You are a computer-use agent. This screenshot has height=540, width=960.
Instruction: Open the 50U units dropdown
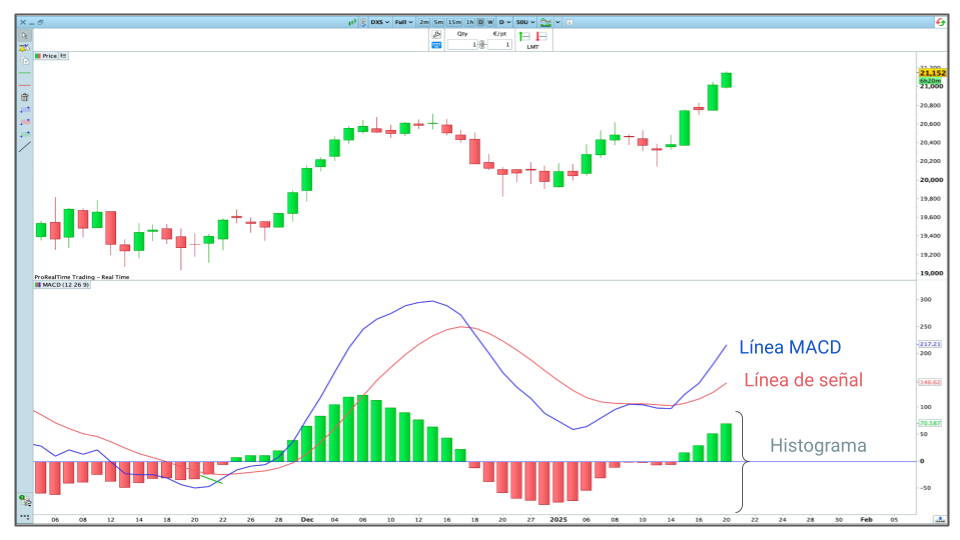click(x=525, y=22)
